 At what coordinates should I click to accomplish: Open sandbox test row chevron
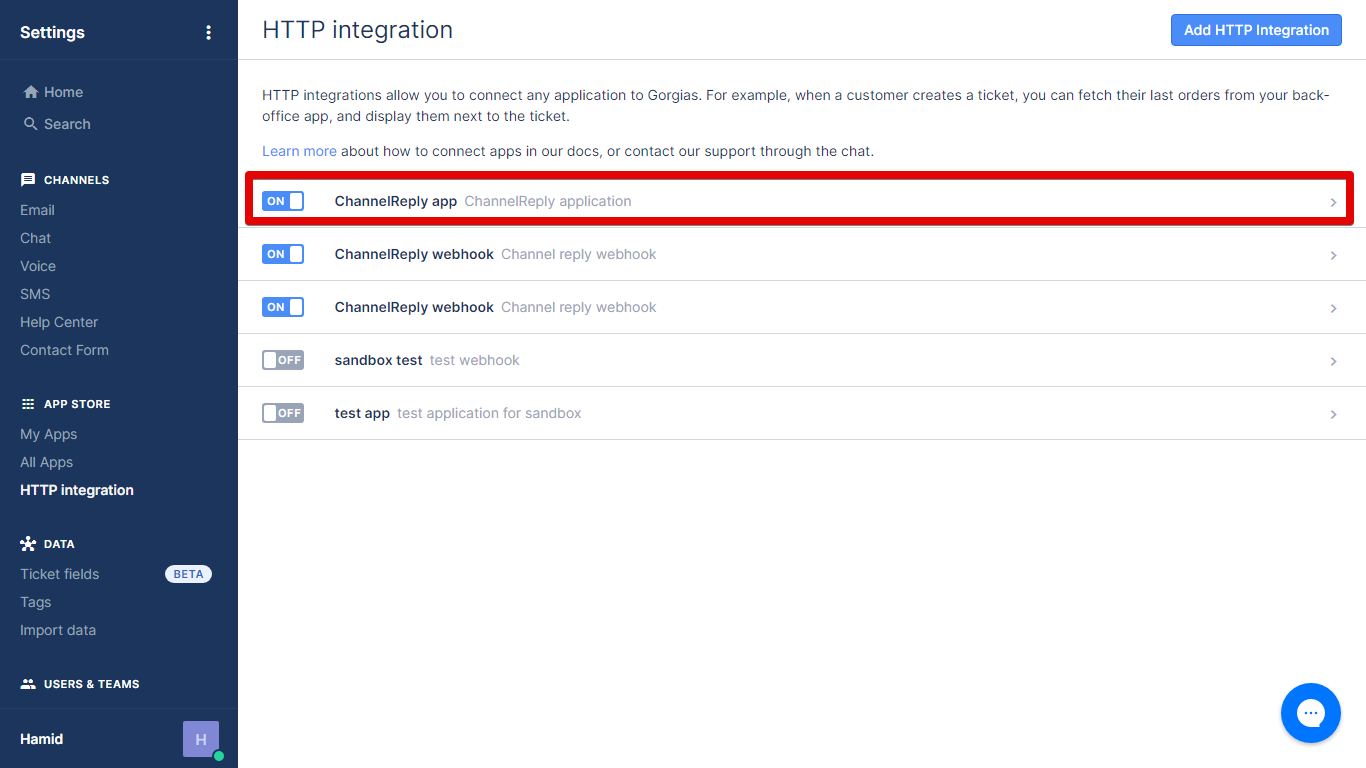pyautogui.click(x=1333, y=361)
